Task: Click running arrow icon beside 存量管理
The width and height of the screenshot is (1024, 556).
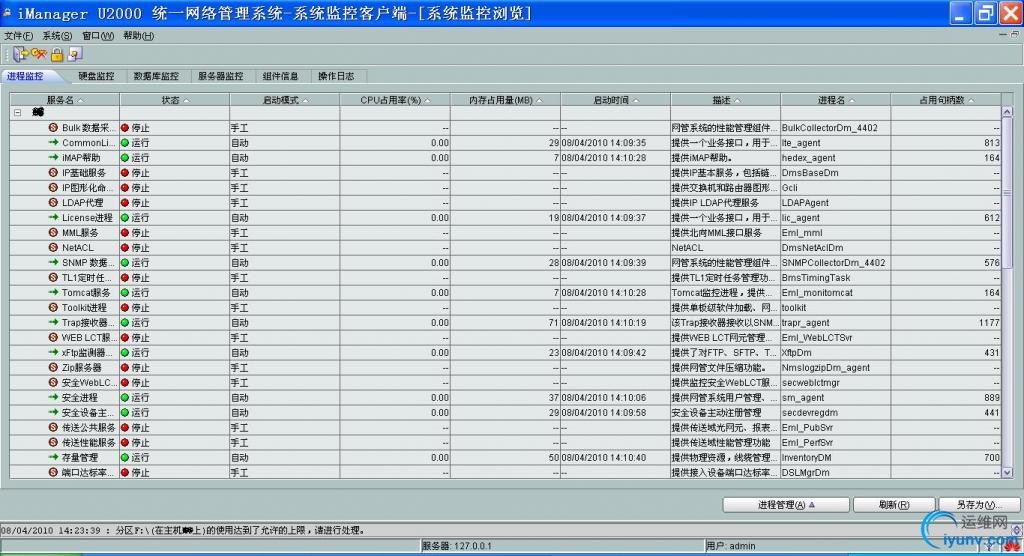Action: coord(54,457)
